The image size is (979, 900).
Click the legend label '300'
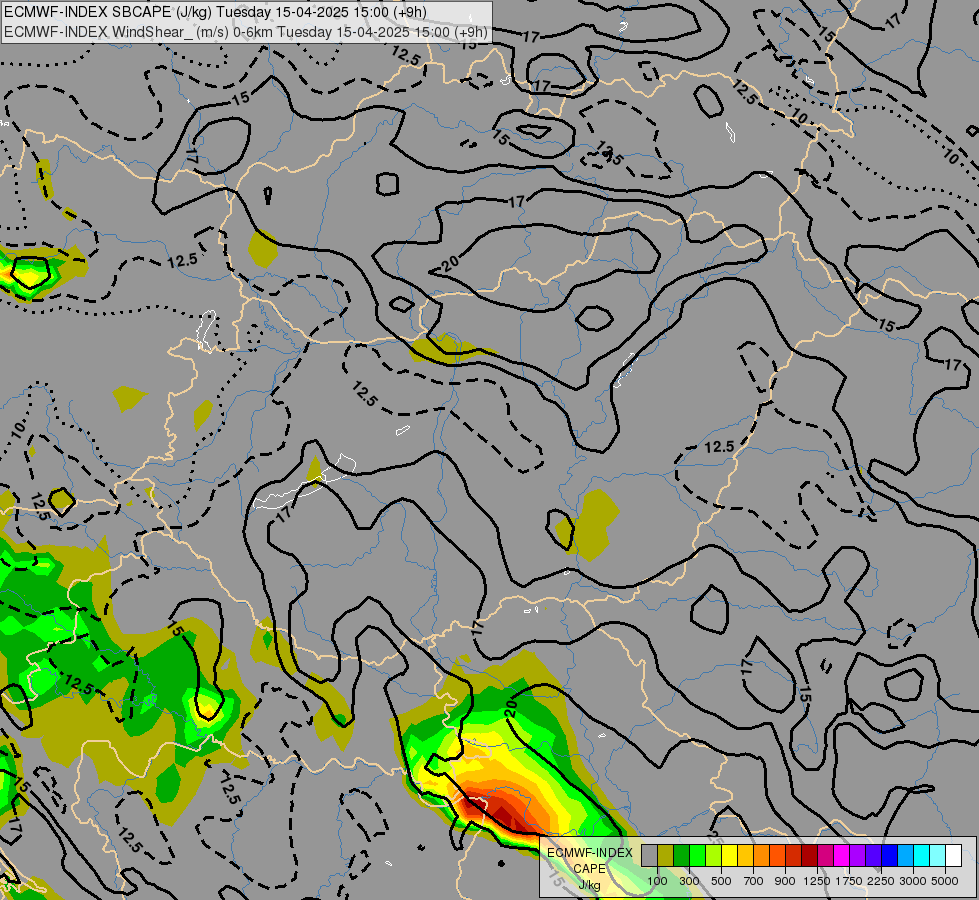tap(689, 881)
